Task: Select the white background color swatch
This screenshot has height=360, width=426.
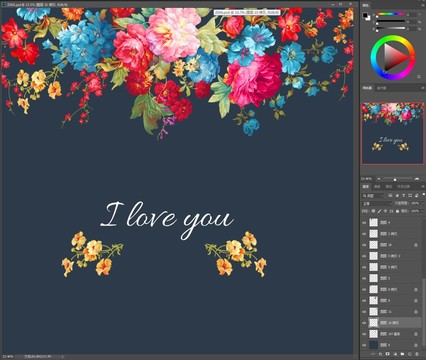Action: click(368, 19)
